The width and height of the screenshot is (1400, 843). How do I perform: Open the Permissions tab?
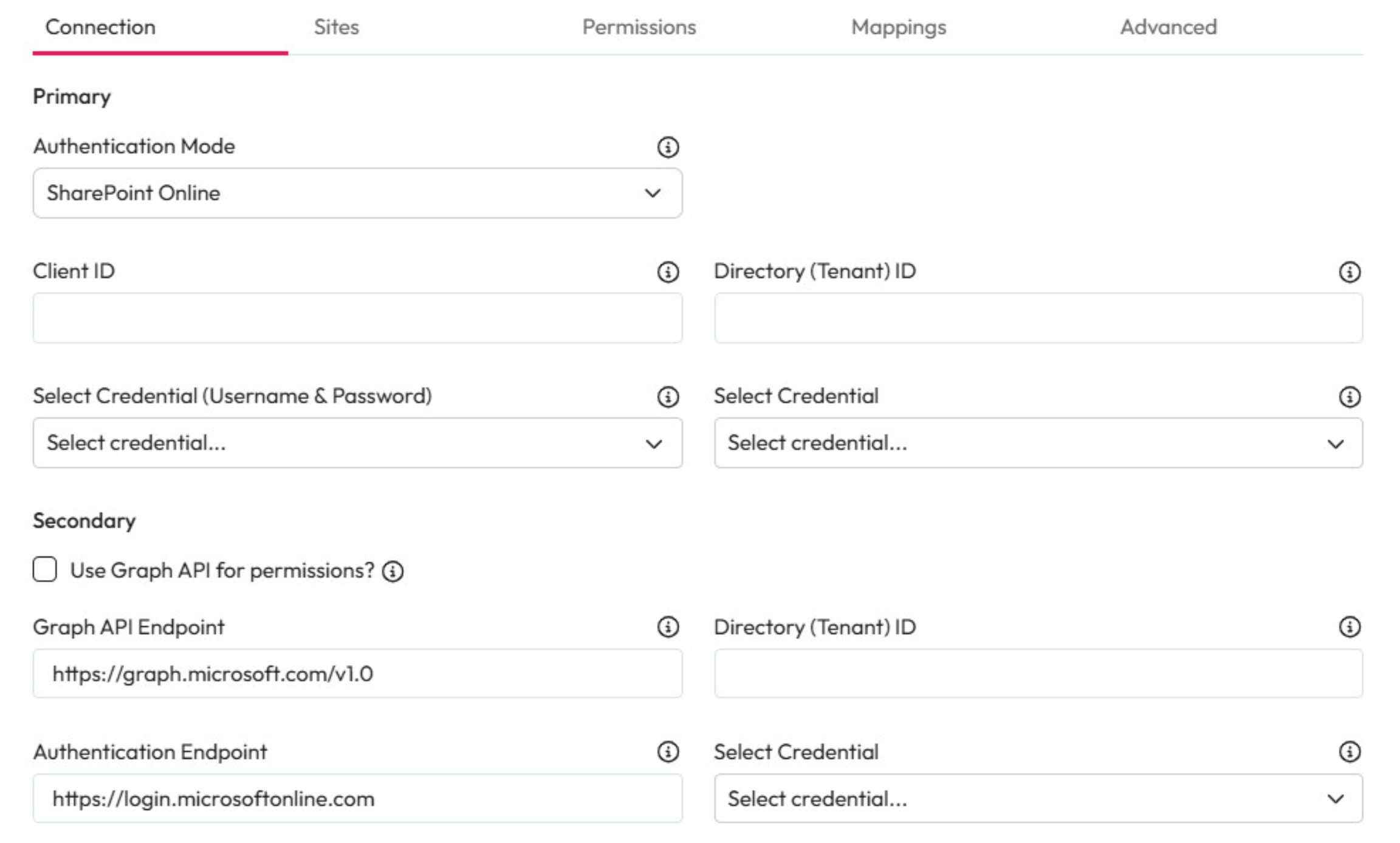point(639,27)
